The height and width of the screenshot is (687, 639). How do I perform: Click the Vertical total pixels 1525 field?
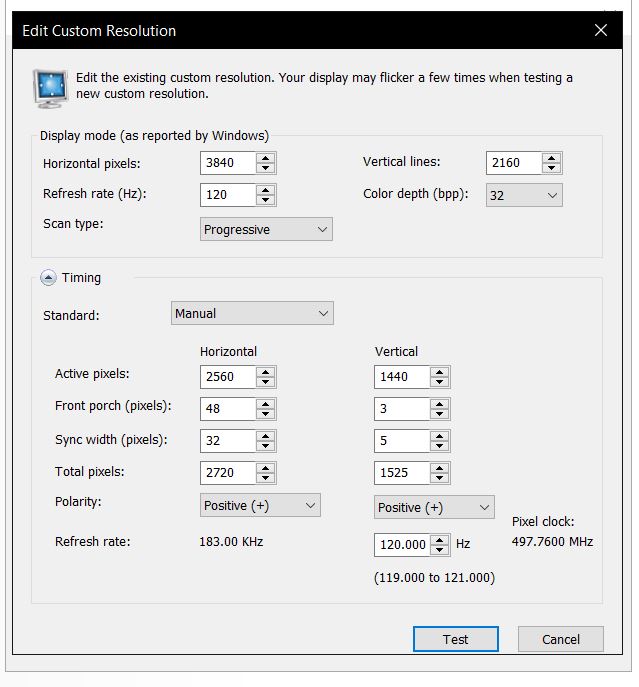click(402, 473)
